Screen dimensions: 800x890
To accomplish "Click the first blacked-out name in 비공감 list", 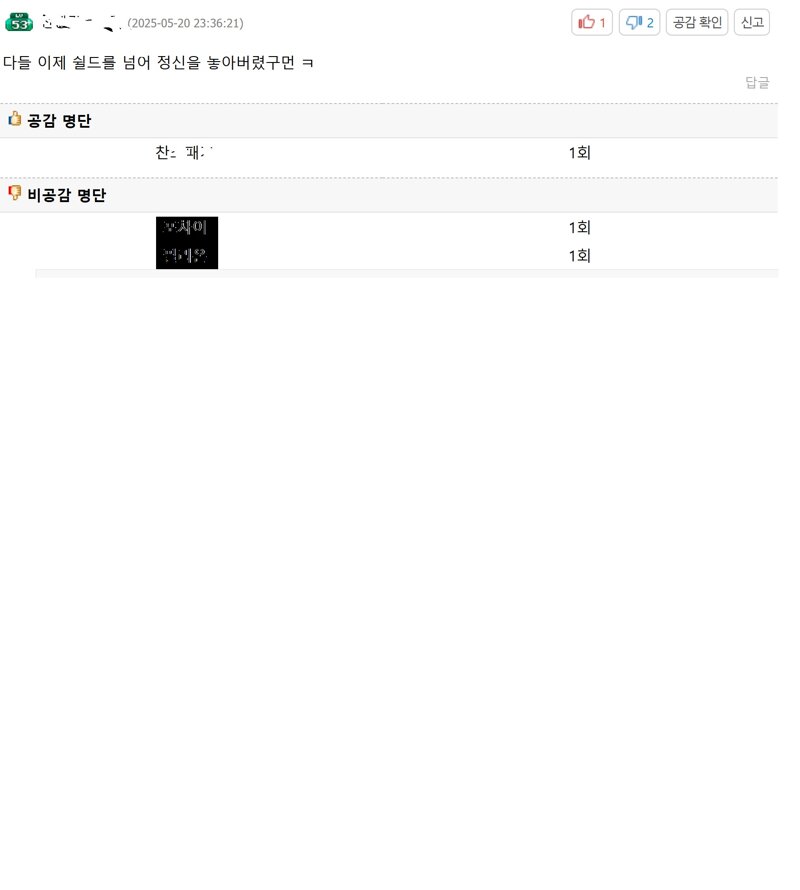I will (x=187, y=228).
